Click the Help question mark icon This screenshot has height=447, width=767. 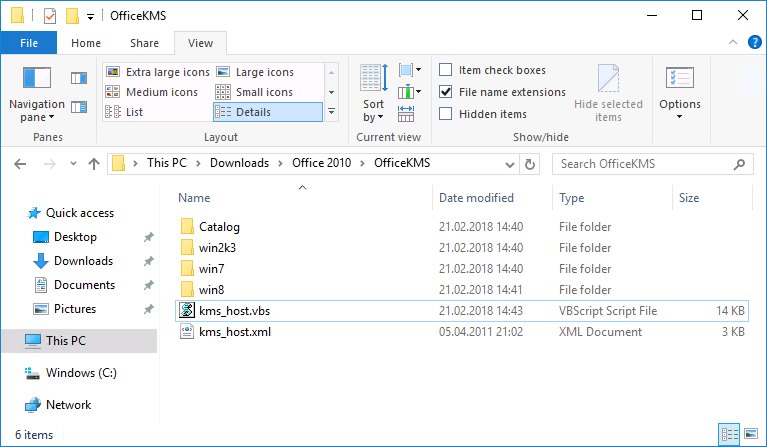coord(754,43)
